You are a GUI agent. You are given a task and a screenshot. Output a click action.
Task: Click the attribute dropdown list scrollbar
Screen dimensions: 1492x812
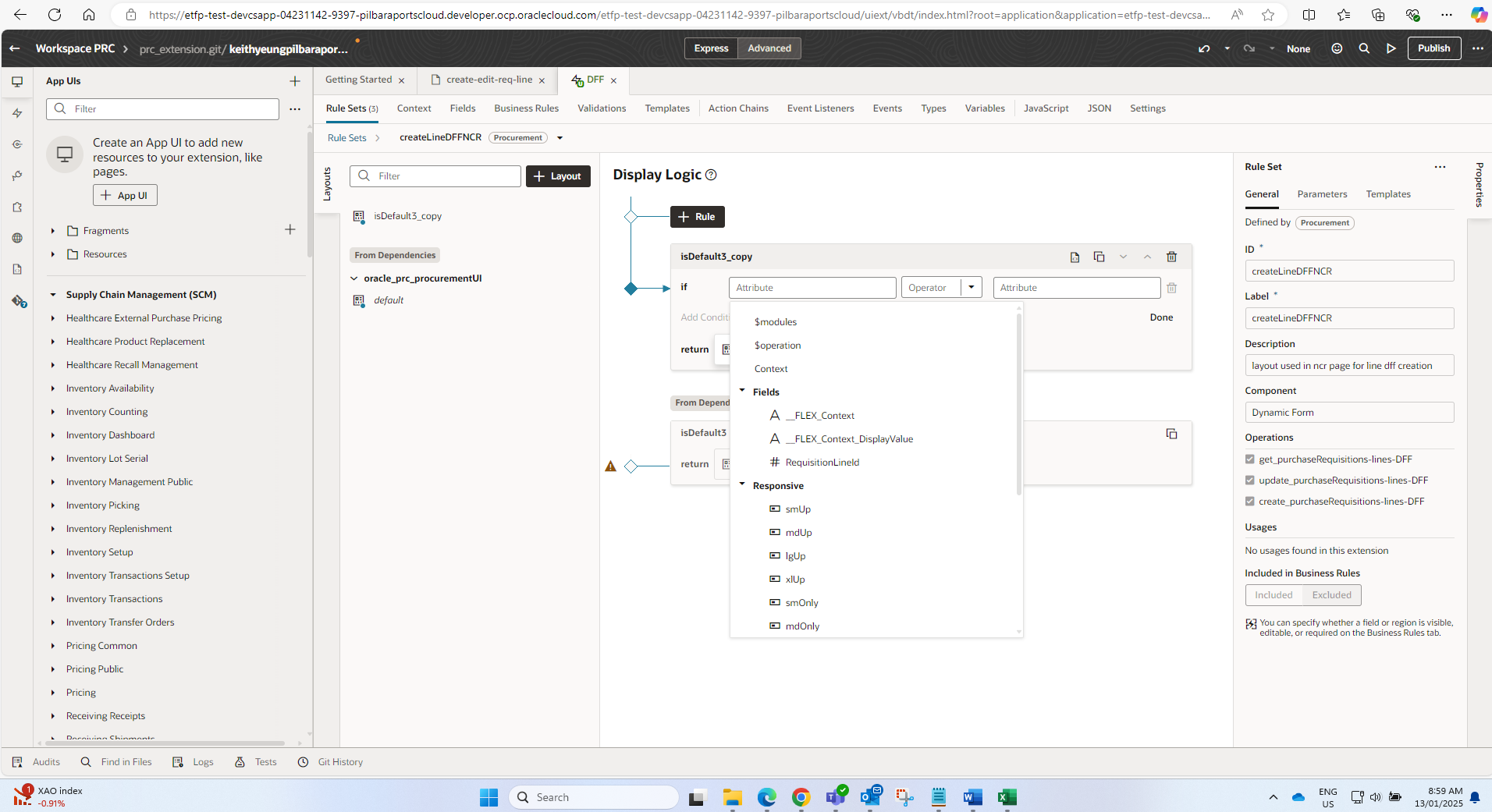point(1018,402)
